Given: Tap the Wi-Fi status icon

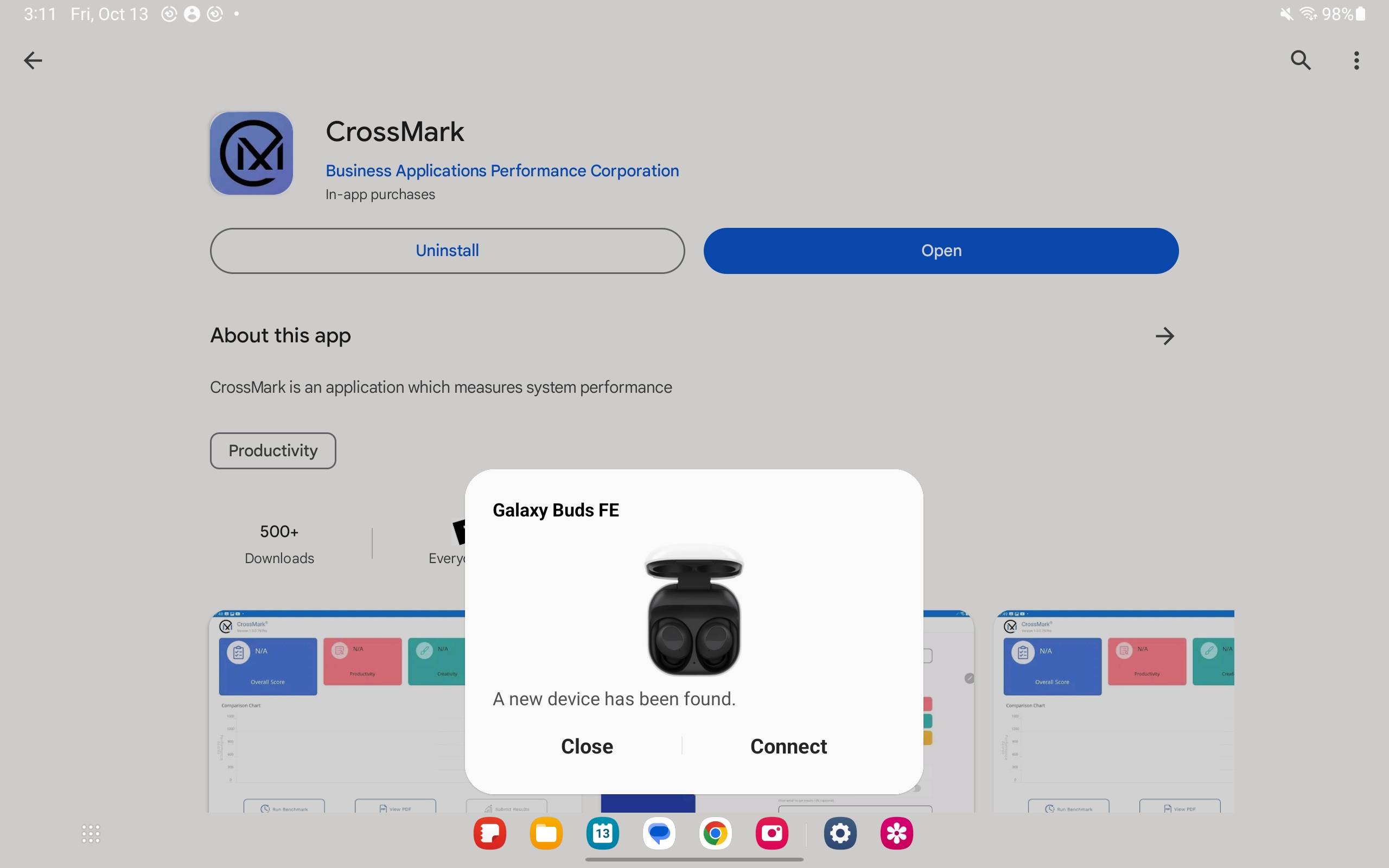Looking at the screenshot, I should [1308, 14].
